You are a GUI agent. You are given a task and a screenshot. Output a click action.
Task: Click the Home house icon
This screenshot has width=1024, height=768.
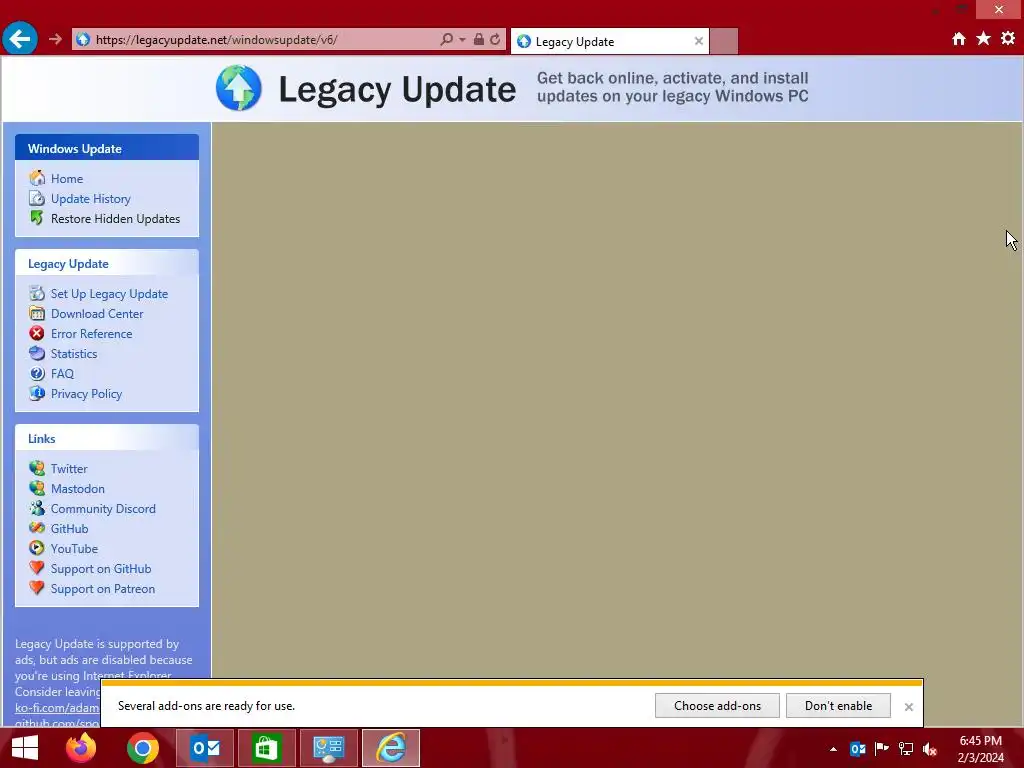(x=37, y=178)
